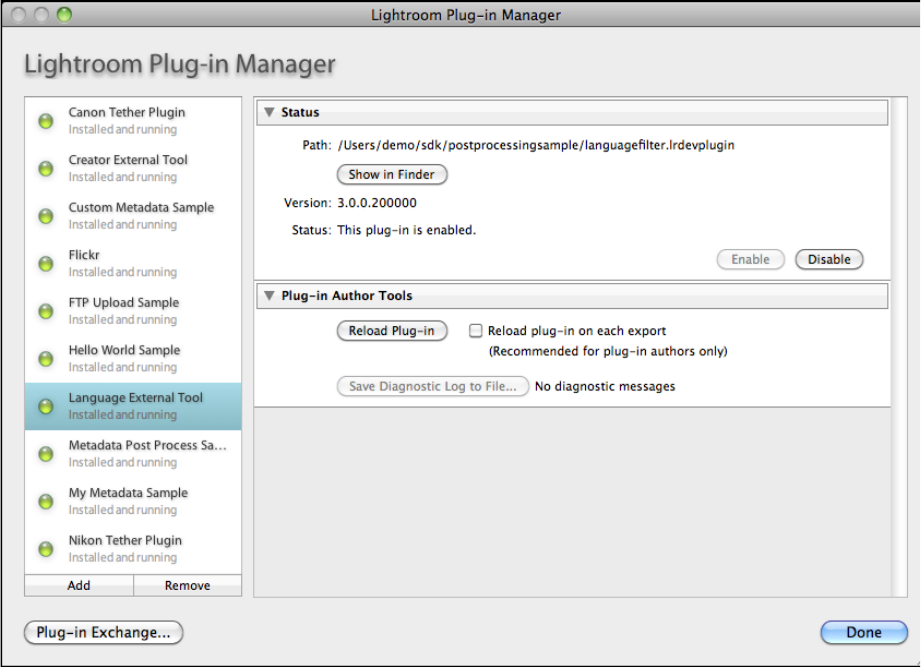921x667 pixels.
Task: Click Show in Finder button
Action: (x=392, y=174)
